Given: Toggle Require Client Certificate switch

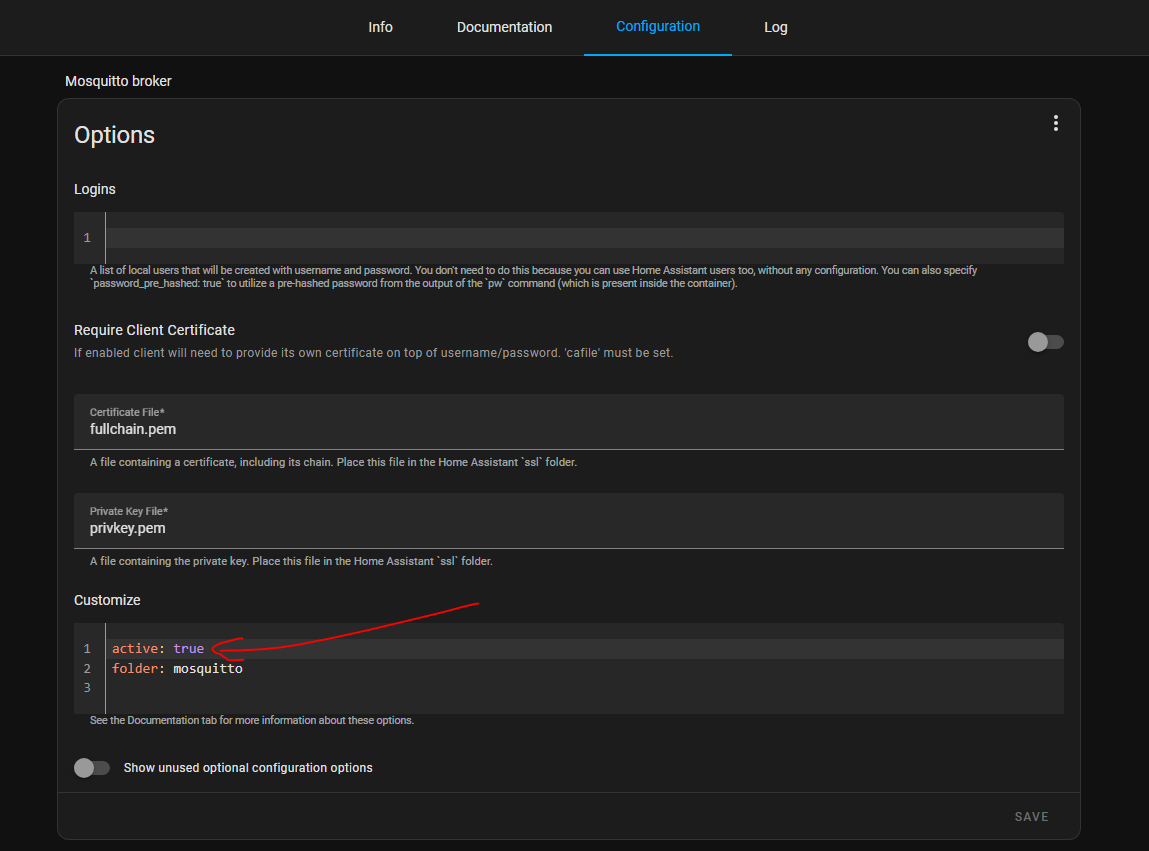Looking at the screenshot, I should point(1045,342).
